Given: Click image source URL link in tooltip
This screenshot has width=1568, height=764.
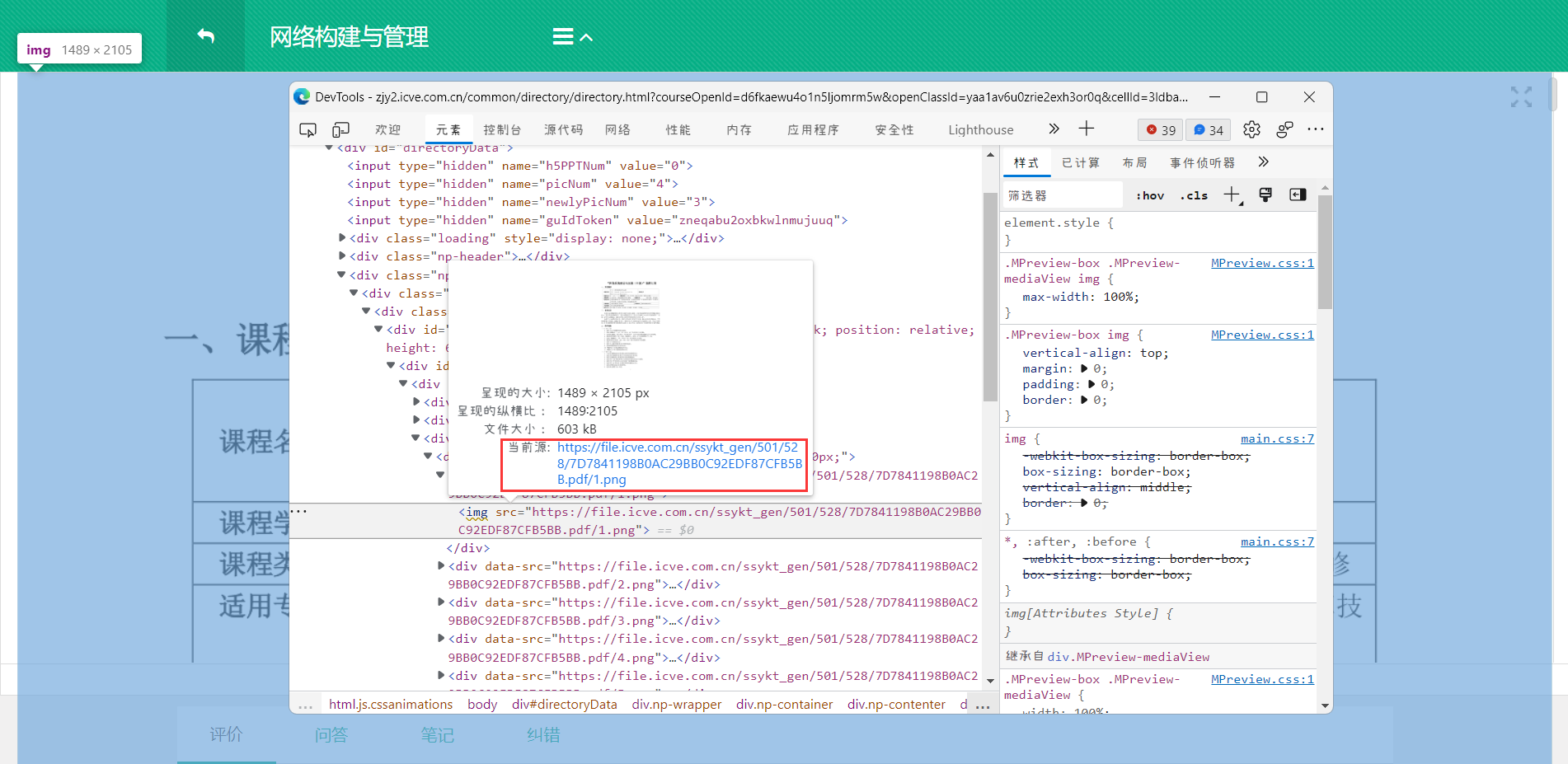Looking at the screenshot, I should point(679,463).
